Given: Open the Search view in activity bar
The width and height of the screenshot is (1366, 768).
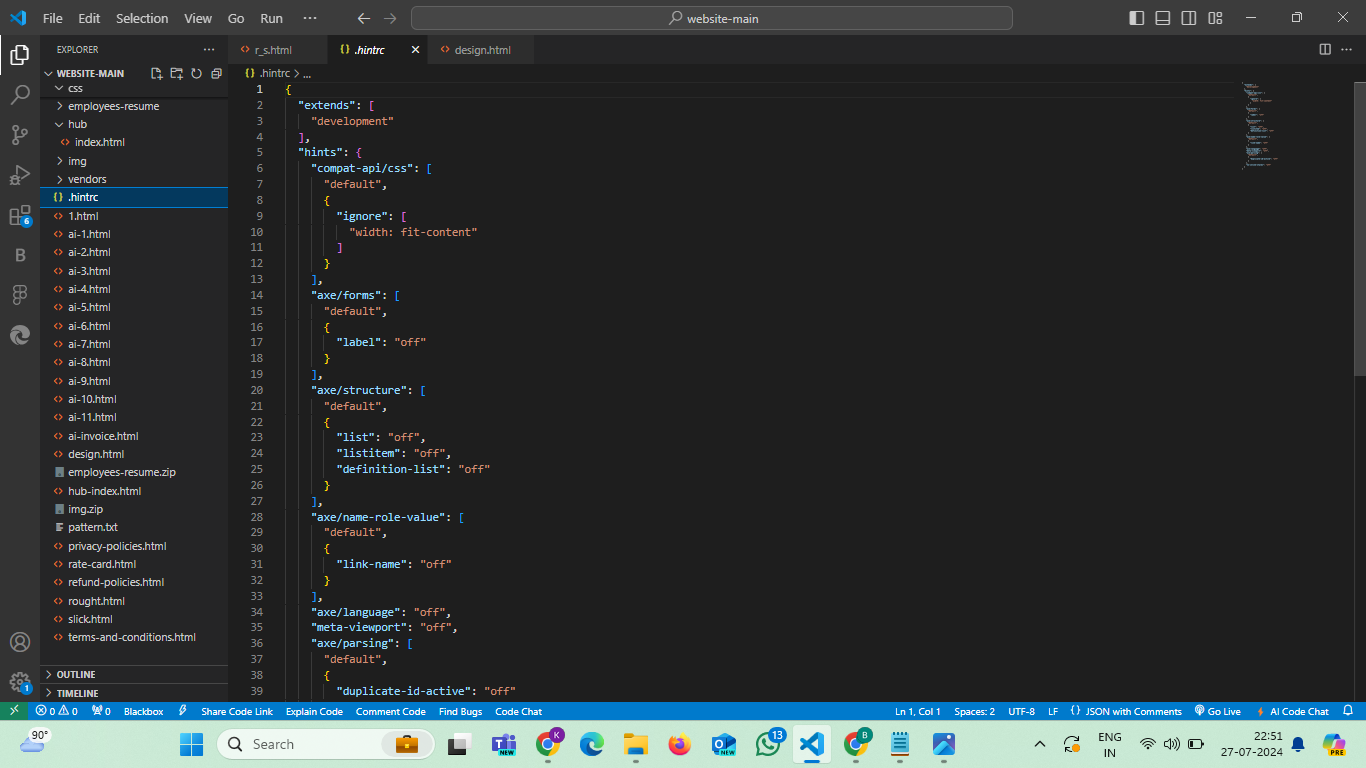Looking at the screenshot, I should tap(20, 95).
